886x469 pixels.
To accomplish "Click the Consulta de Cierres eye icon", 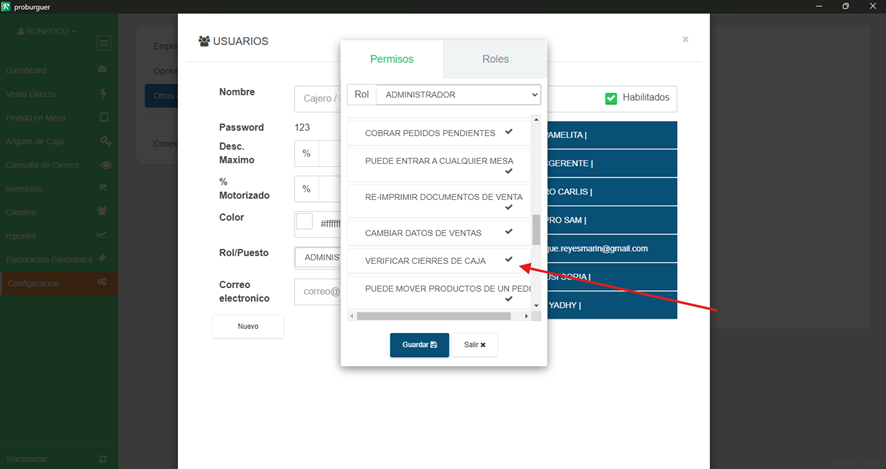I will [x=106, y=165].
